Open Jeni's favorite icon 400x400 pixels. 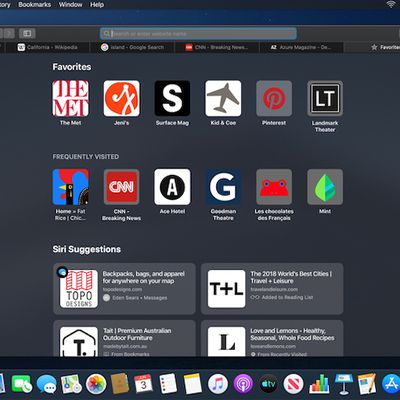[x=122, y=98]
